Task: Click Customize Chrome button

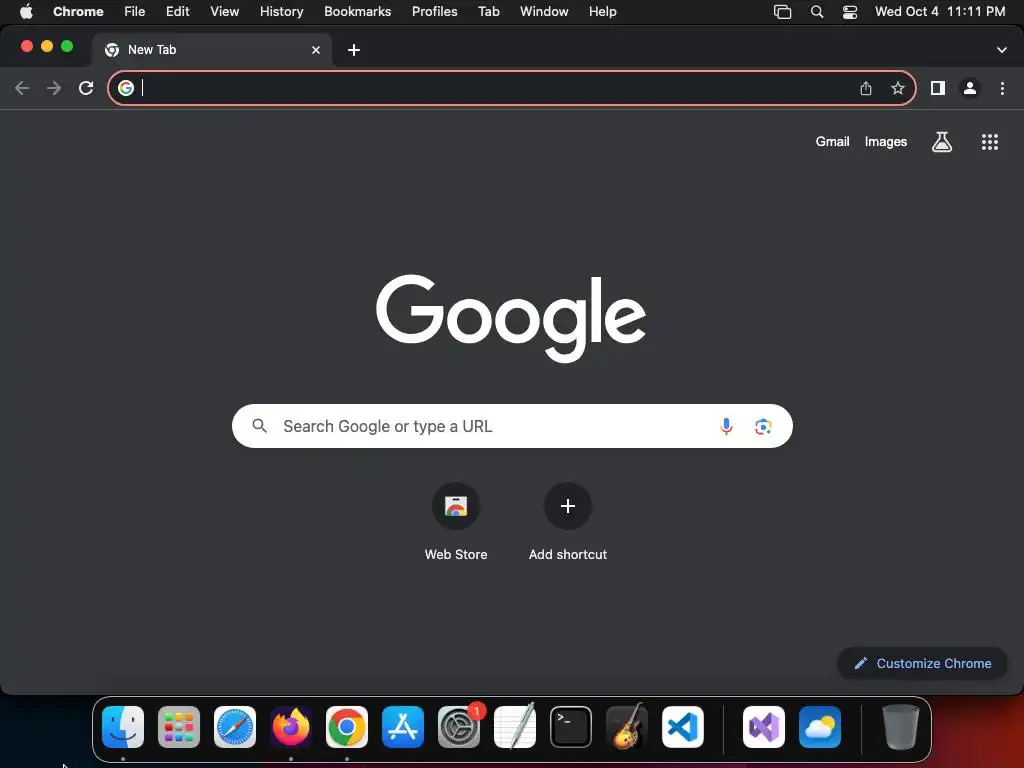Action: (922, 664)
